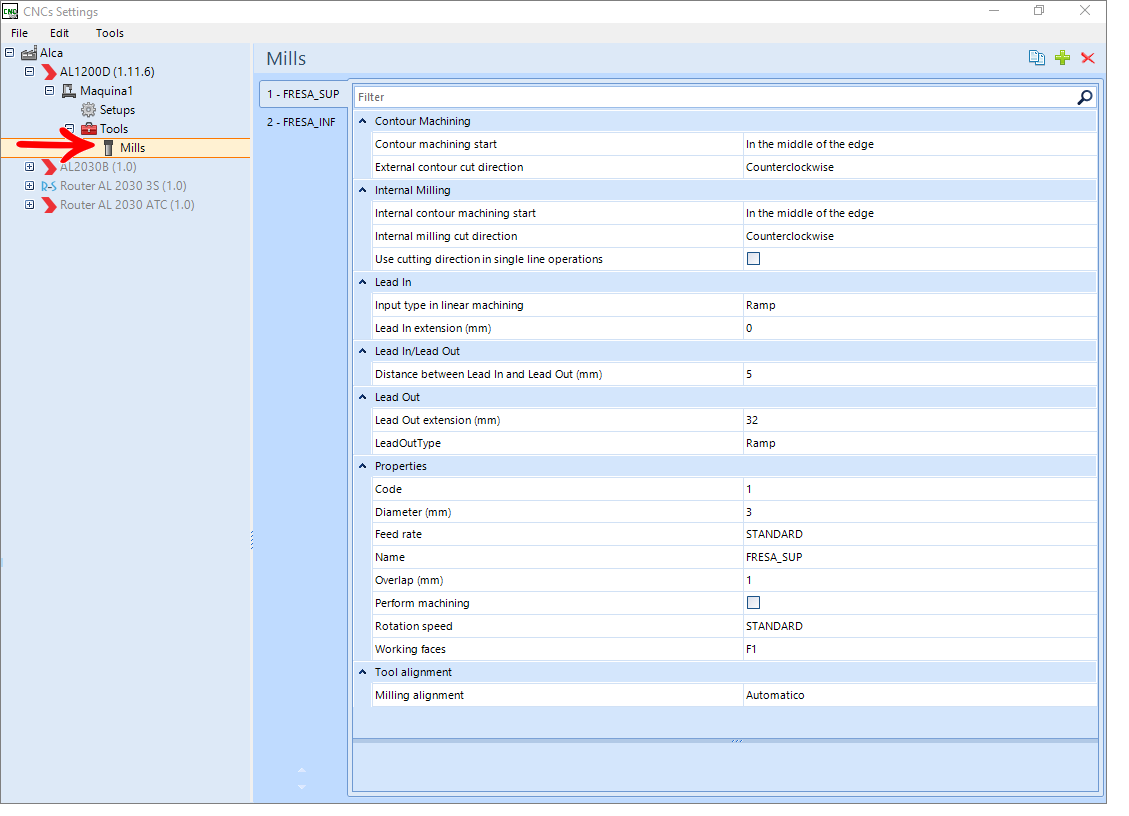The height and width of the screenshot is (816, 1129).
Task: Toggle Use cutting direction in single line checkbox
Action: point(753,259)
